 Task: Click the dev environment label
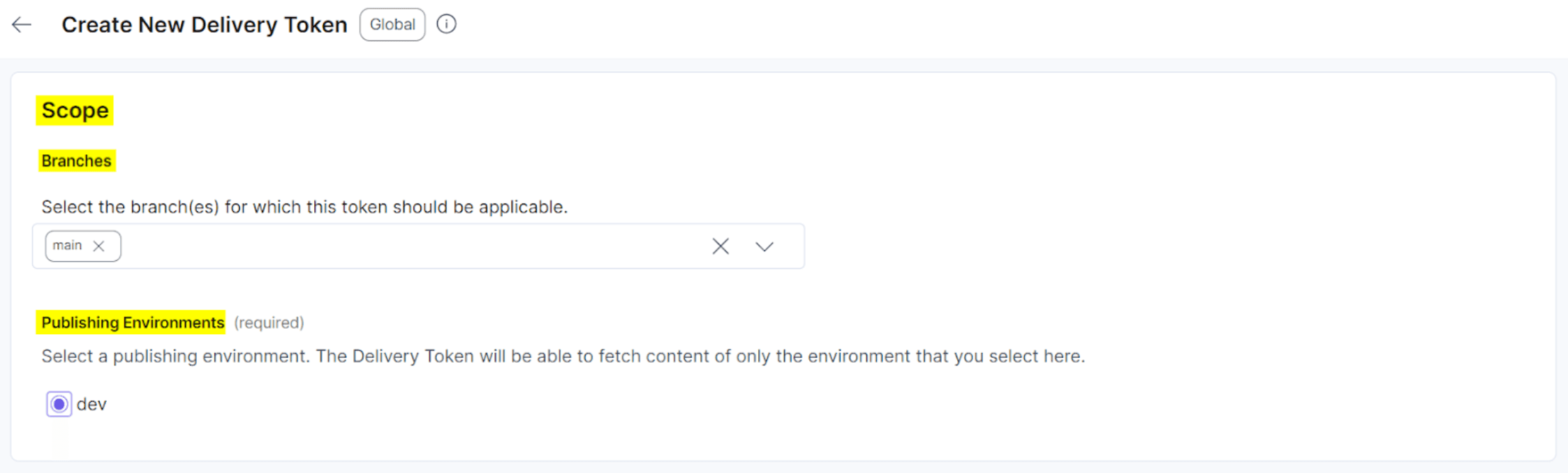point(91,404)
